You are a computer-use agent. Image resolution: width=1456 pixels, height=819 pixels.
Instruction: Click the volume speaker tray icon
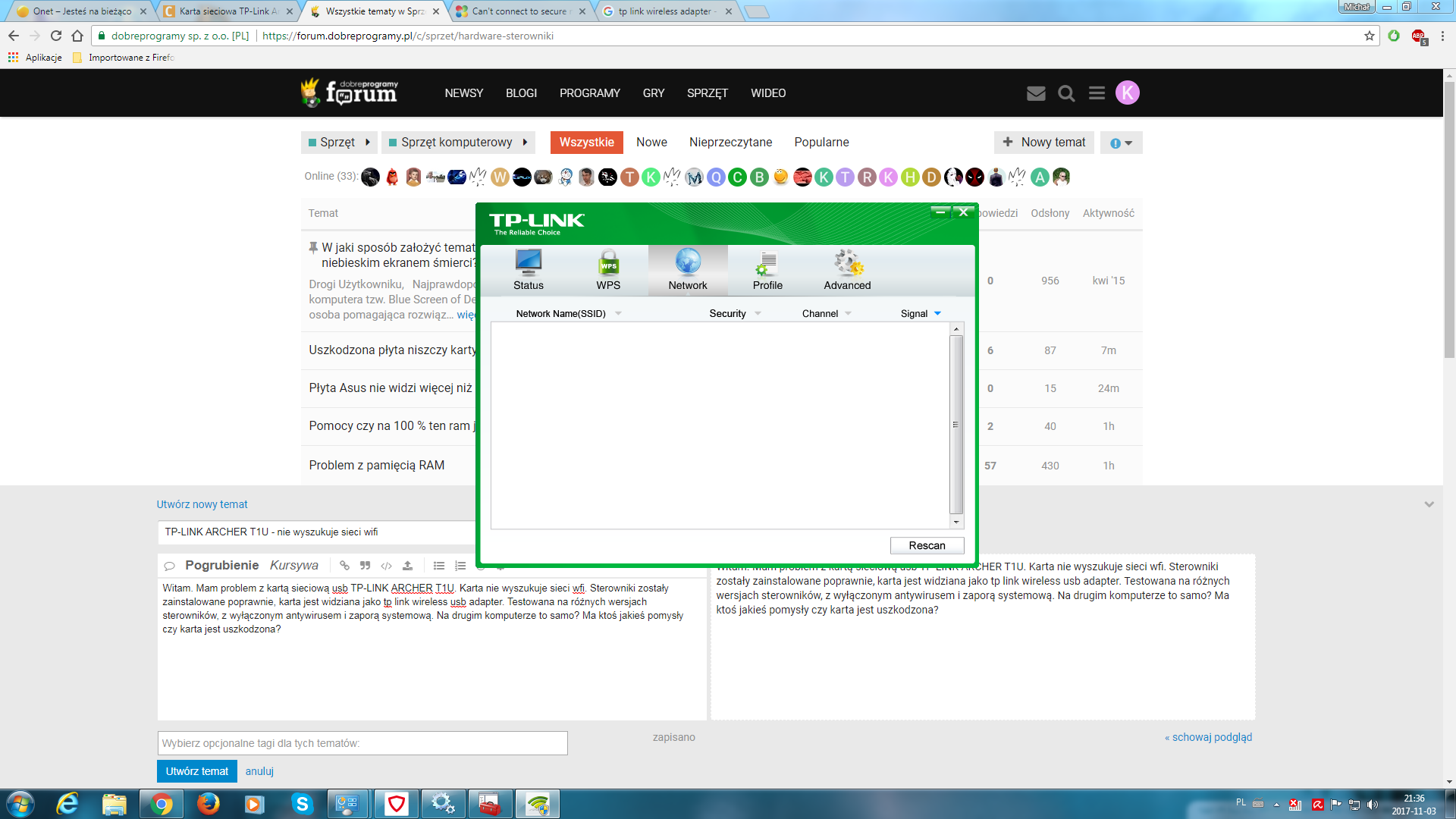[x=1372, y=805]
